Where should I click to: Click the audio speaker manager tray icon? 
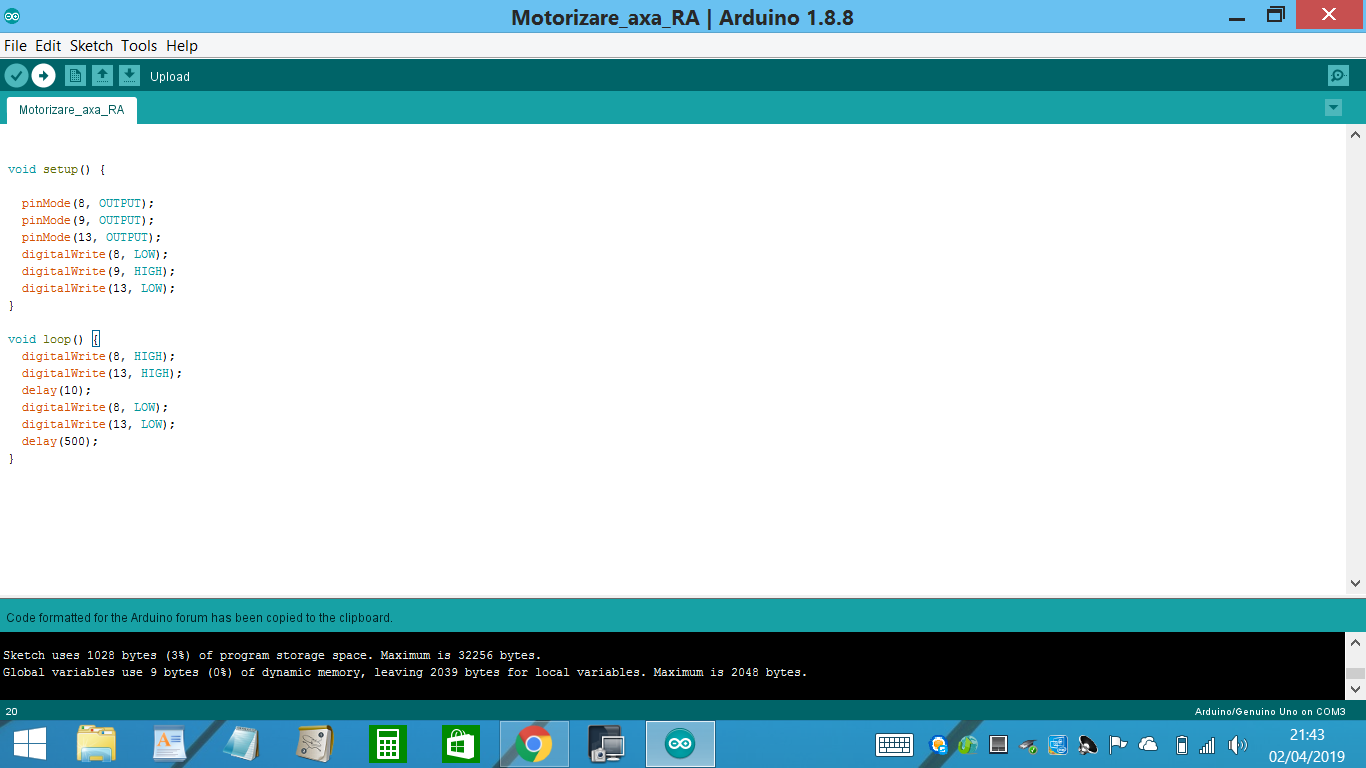1088,745
